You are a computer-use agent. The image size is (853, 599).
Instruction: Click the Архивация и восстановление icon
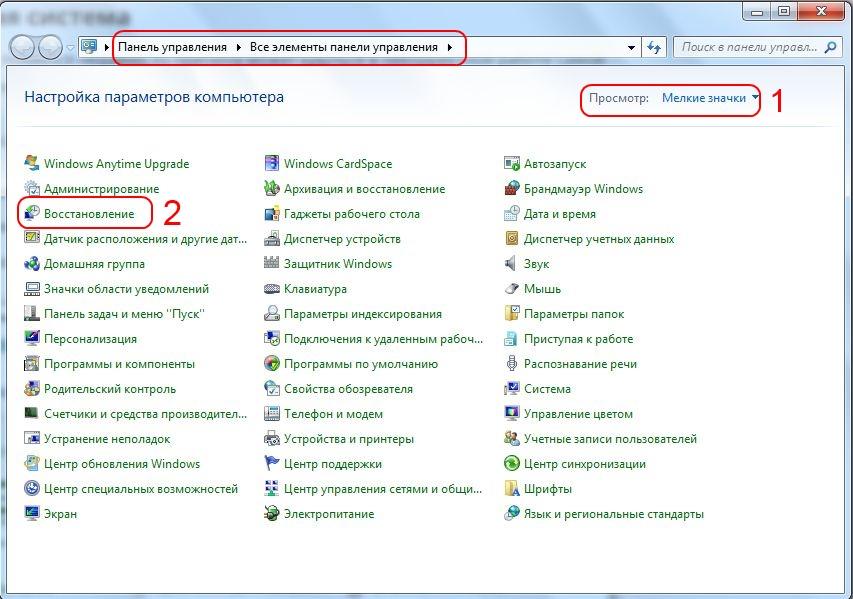271,188
